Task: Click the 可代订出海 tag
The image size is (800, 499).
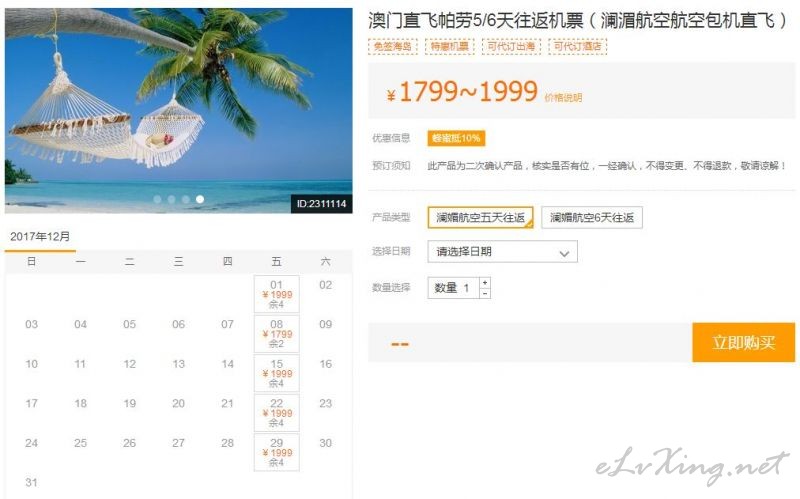Action: click(x=511, y=46)
